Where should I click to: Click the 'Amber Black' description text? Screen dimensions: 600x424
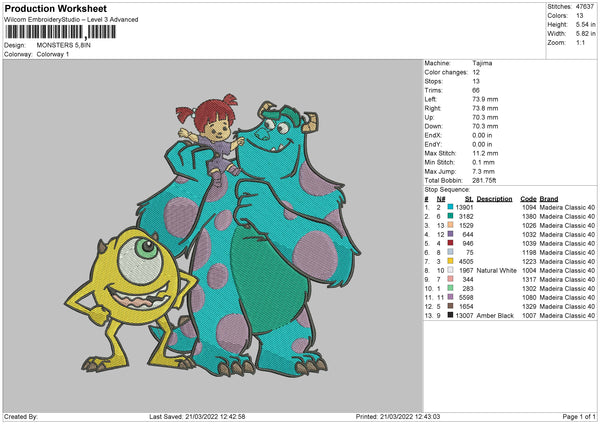point(495,315)
